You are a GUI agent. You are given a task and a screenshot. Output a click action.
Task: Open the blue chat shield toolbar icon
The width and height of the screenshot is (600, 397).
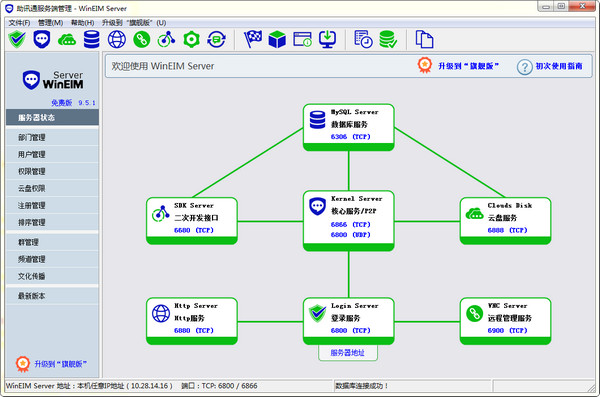pos(42,39)
